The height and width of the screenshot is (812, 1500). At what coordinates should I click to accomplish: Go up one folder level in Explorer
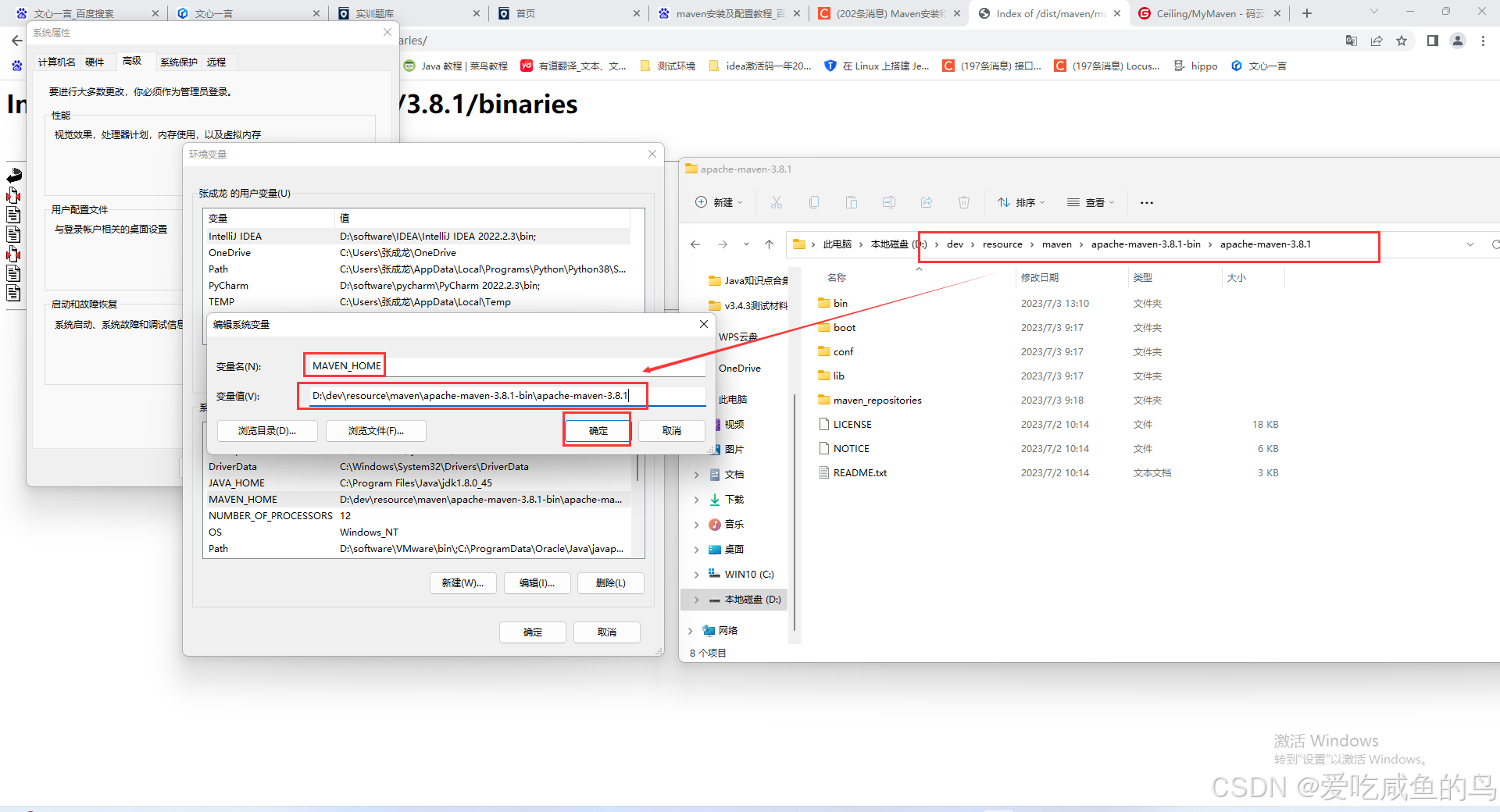point(769,244)
